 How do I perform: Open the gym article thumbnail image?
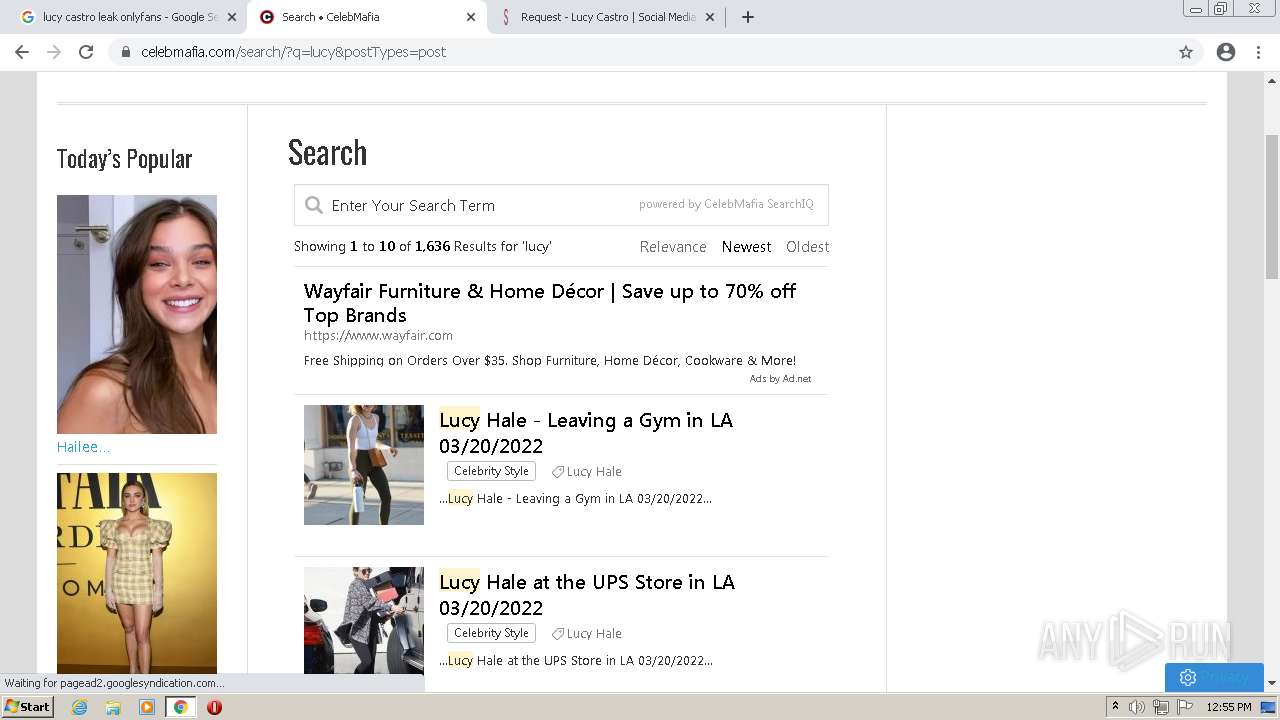(364, 465)
